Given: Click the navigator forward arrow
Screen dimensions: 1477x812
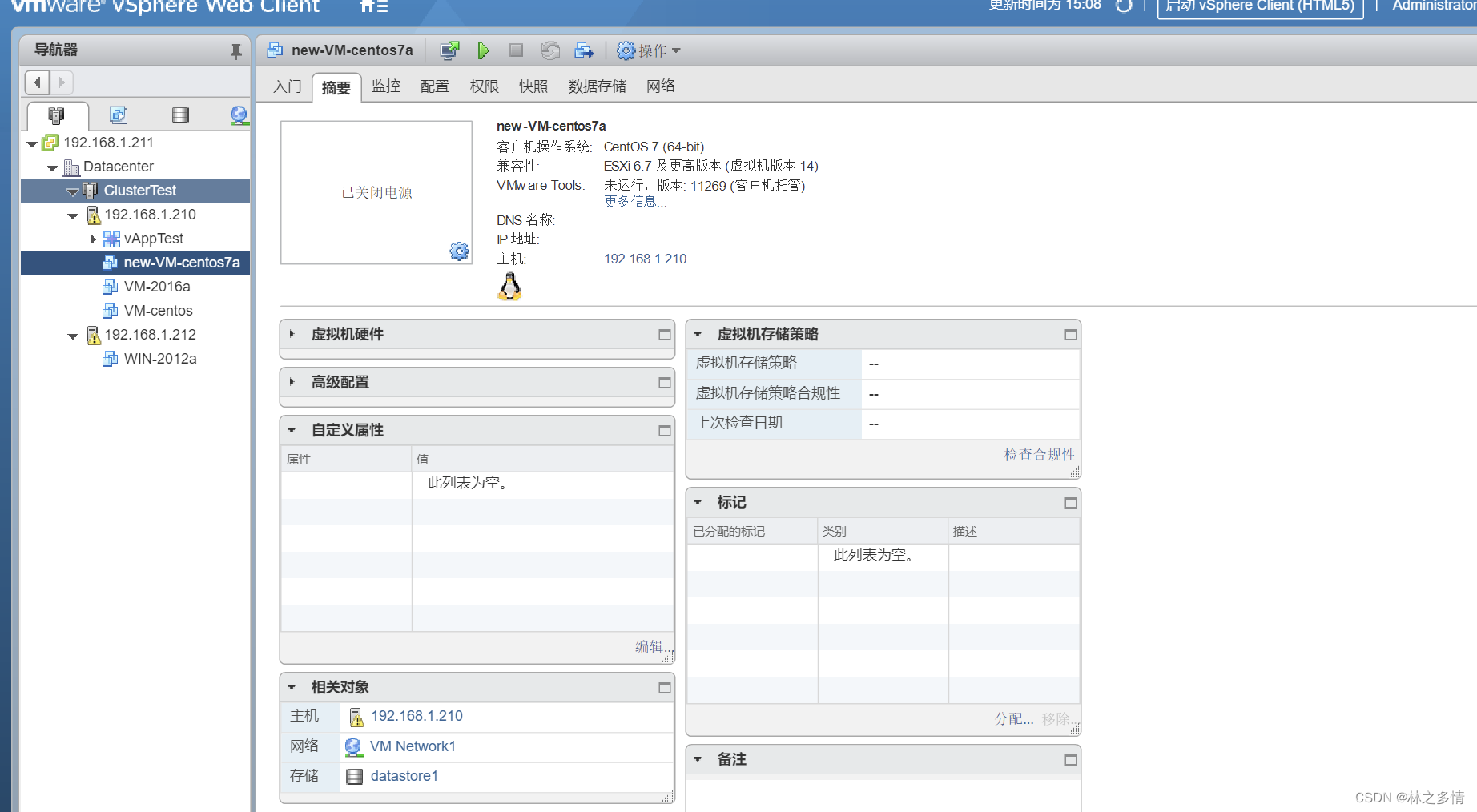Looking at the screenshot, I should [x=62, y=82].
